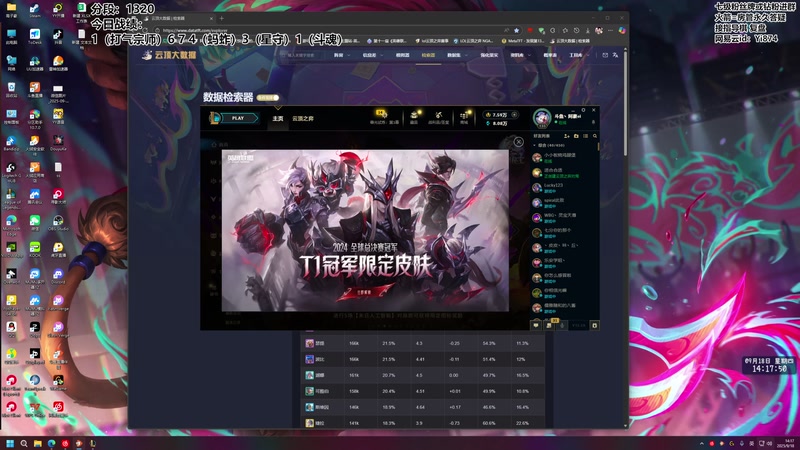This screenshot has height=450, width=800.
Task: Open Windows Start menu
Action: tap(10, 443)
